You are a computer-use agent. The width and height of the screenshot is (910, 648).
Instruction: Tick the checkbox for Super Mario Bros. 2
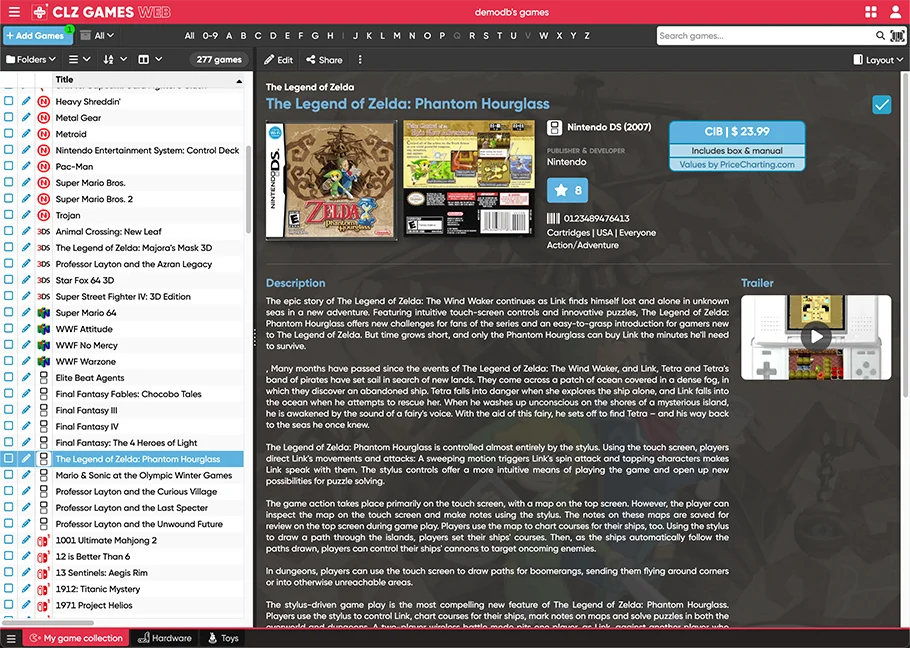pos(9,199)
